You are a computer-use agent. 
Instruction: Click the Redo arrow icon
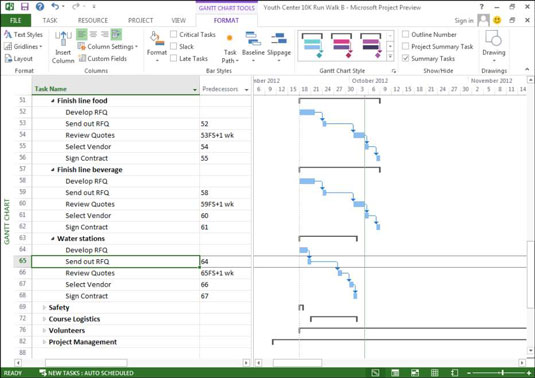point(76,6)
